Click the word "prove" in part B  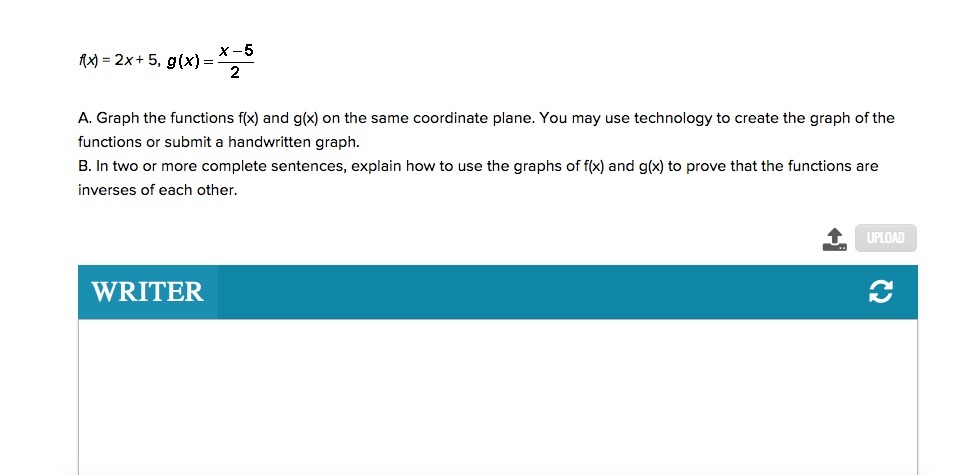(x=703, y=167)
